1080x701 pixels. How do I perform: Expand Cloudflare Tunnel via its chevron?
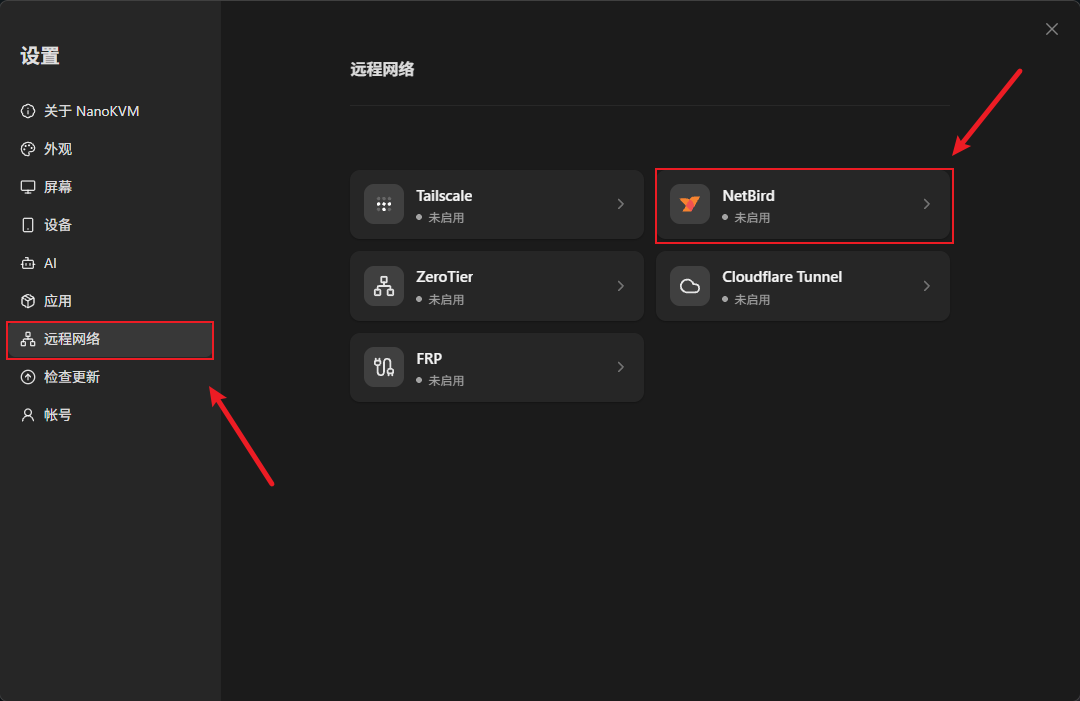[x=926, y=286]
